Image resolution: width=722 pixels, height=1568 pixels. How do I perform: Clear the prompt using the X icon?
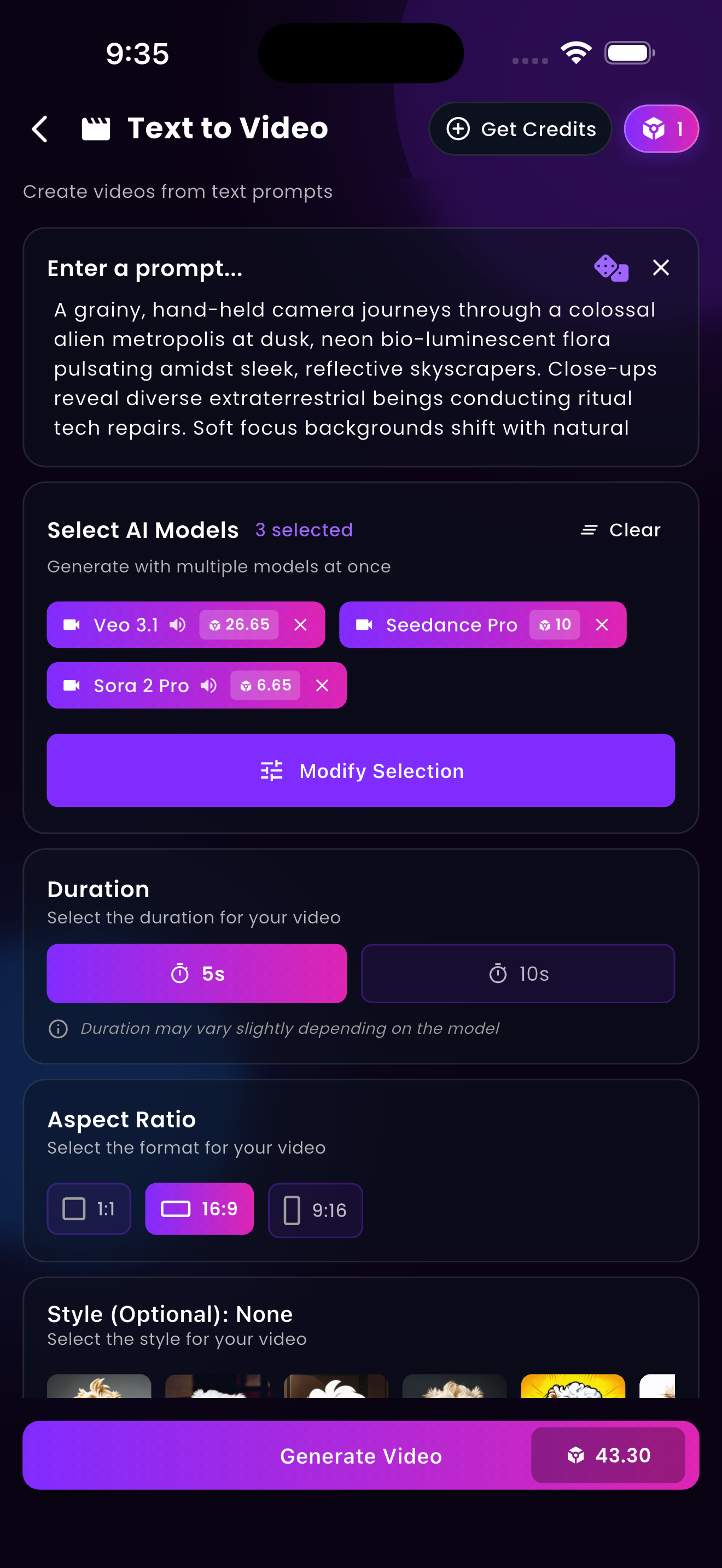coord(661,267)
